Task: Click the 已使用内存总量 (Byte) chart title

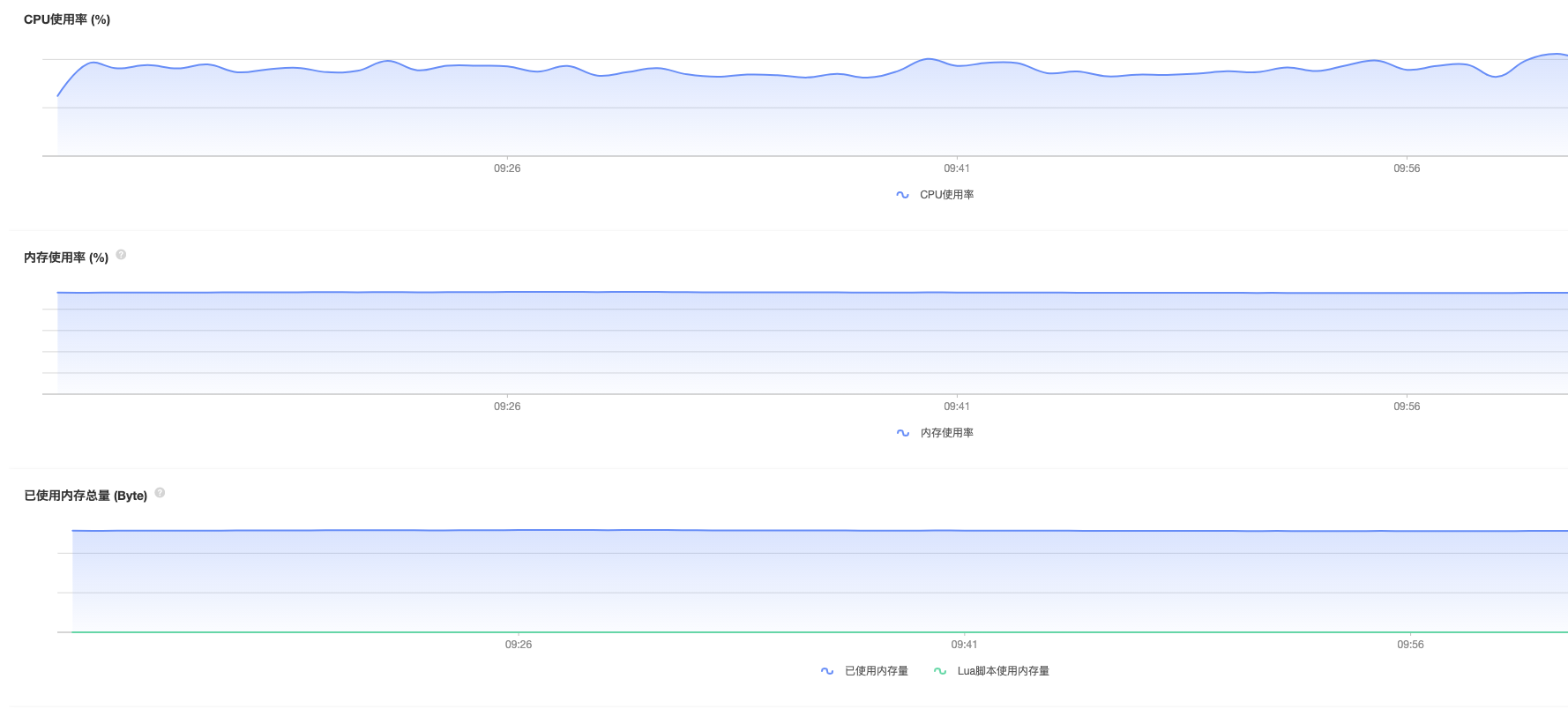Action: pyautogui.click(x=86, y=496)
